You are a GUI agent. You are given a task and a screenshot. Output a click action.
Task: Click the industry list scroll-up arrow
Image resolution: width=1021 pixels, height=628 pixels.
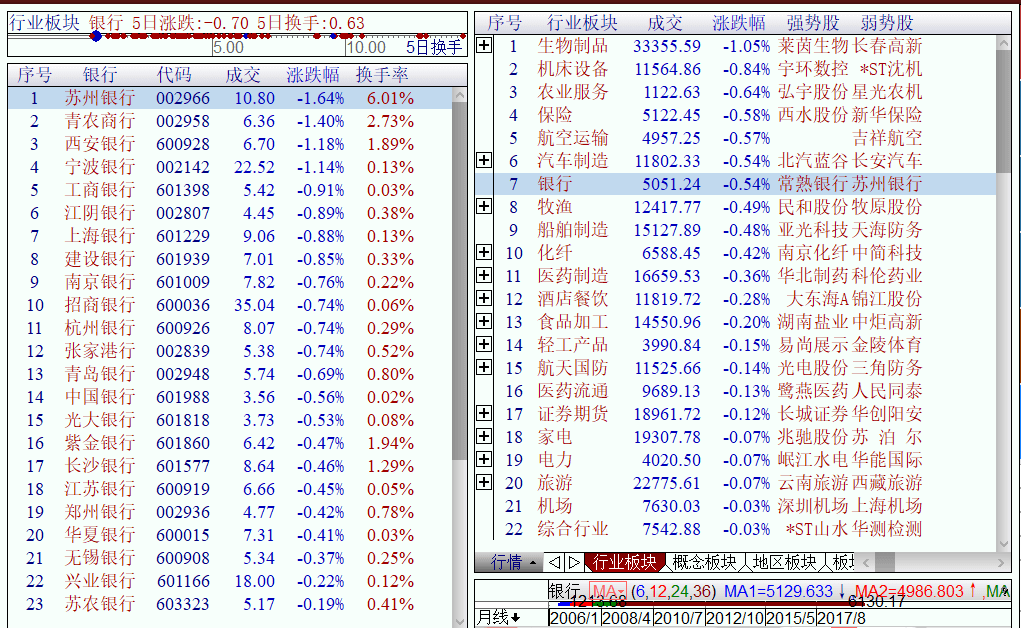coord(1003,43)
